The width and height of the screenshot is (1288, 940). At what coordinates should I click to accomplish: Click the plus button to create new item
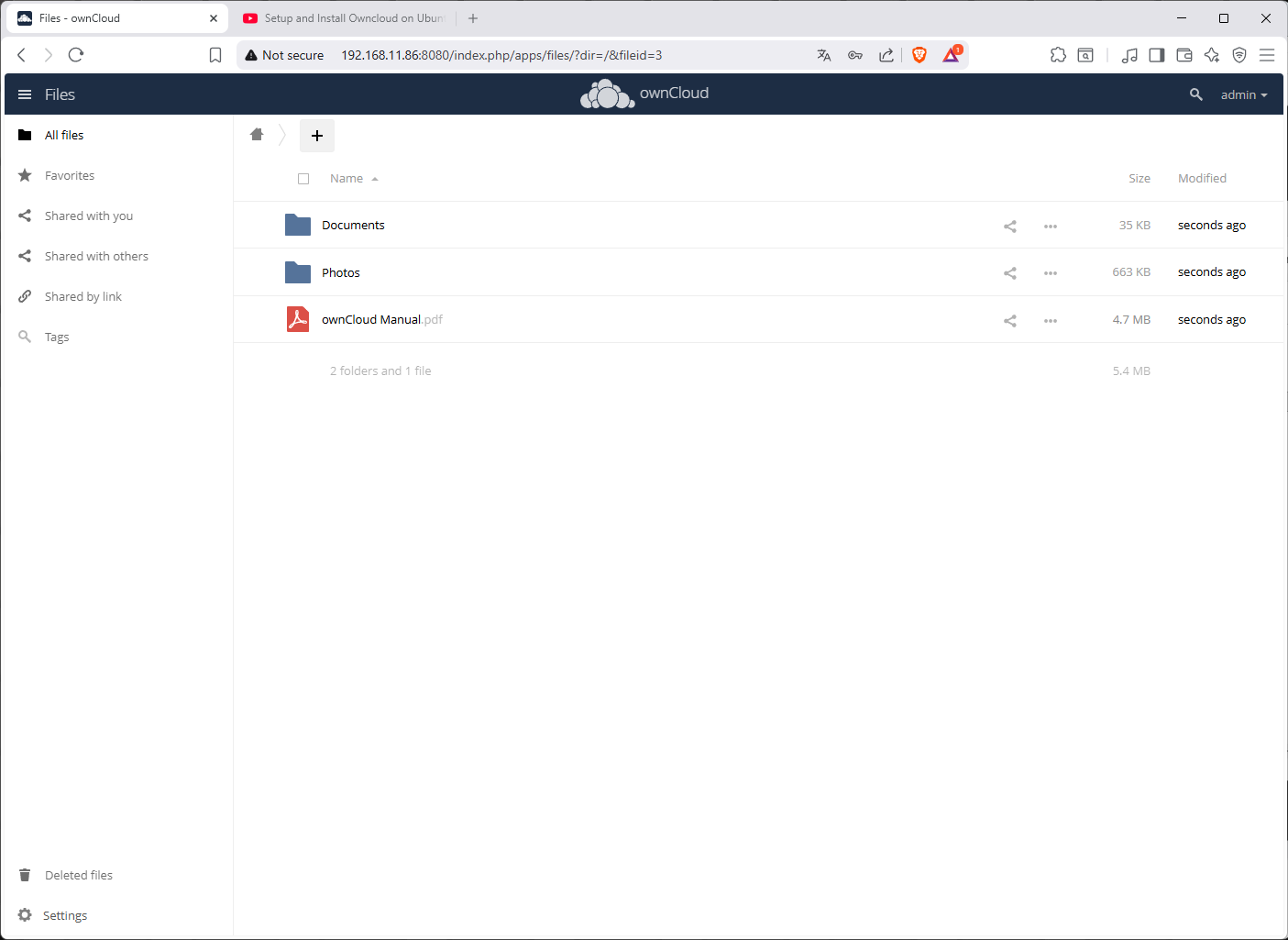pos(317,136)
